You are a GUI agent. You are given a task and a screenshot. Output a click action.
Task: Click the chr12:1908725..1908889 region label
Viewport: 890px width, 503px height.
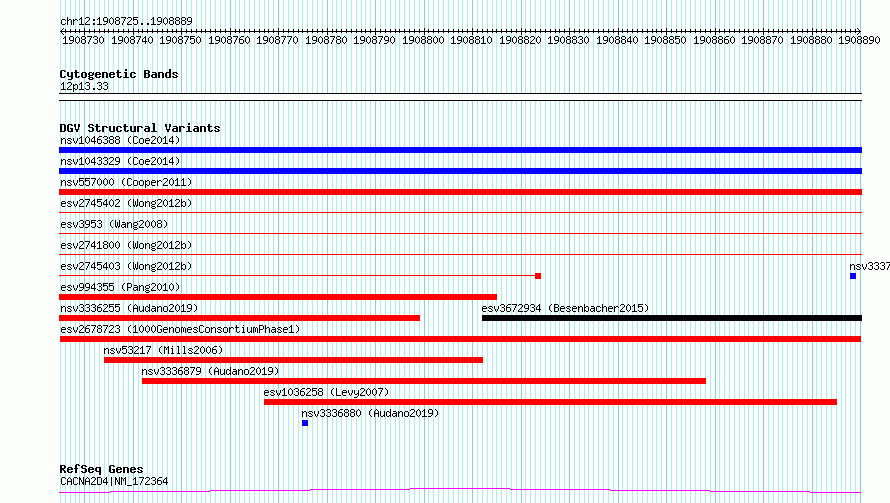point(126,21)
